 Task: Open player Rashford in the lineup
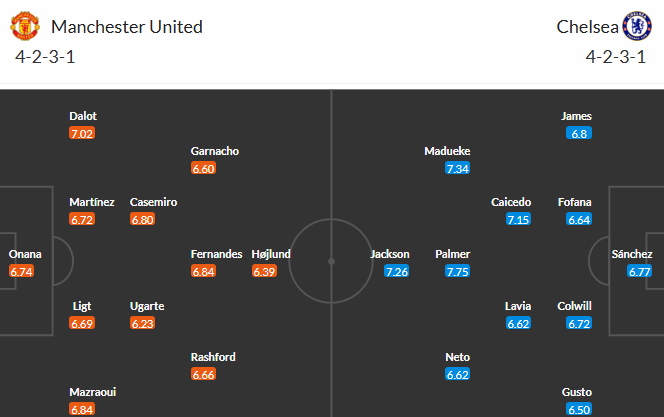point(213,357)
